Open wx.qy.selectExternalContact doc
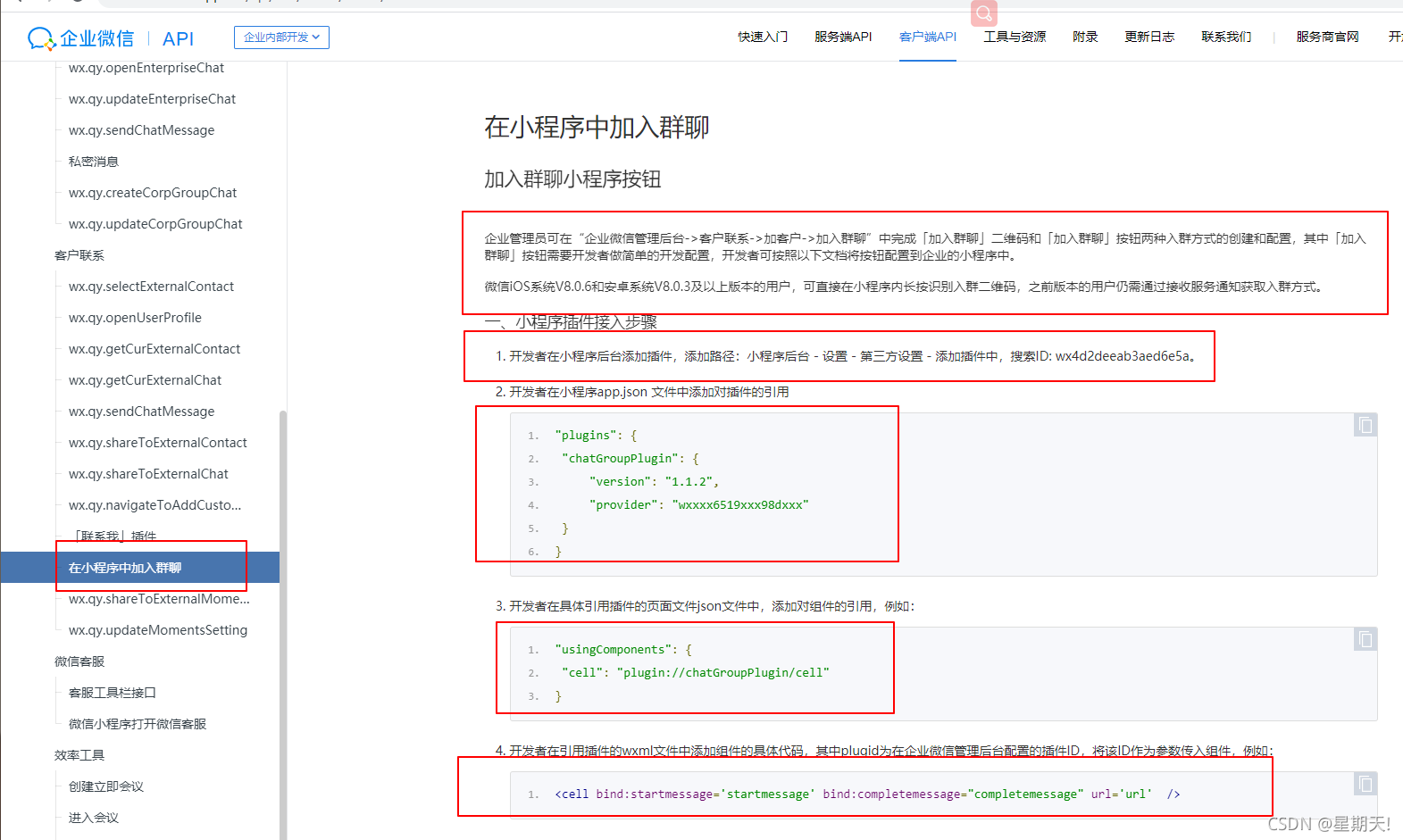The height and width of the screenshot is (840, 1403). coord(151,287)
